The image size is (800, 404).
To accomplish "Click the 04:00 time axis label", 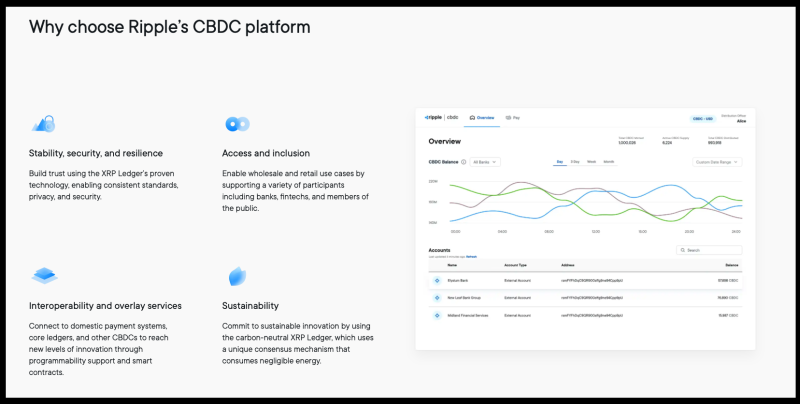I will (x=503, y=232).
